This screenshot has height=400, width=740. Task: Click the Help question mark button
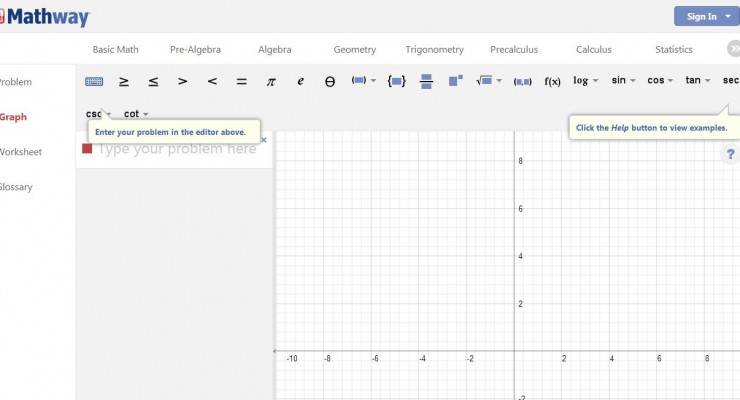[x=731, y=154]
